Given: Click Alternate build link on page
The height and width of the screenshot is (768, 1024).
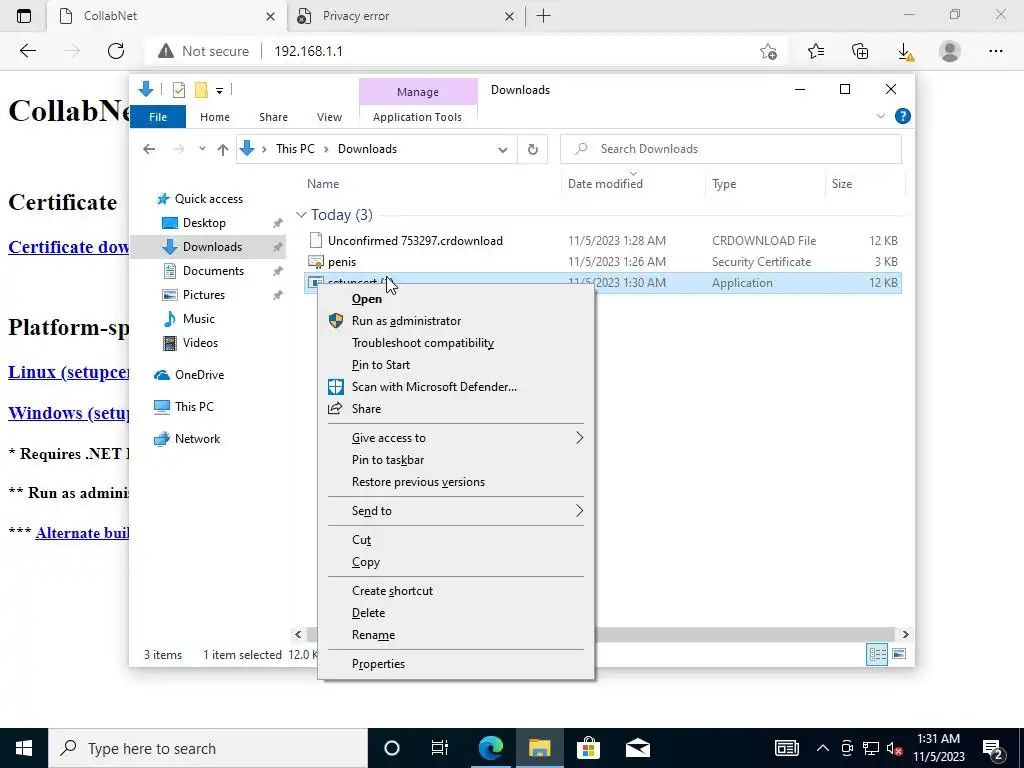Looking at the screenshot, I should point(82,533).
